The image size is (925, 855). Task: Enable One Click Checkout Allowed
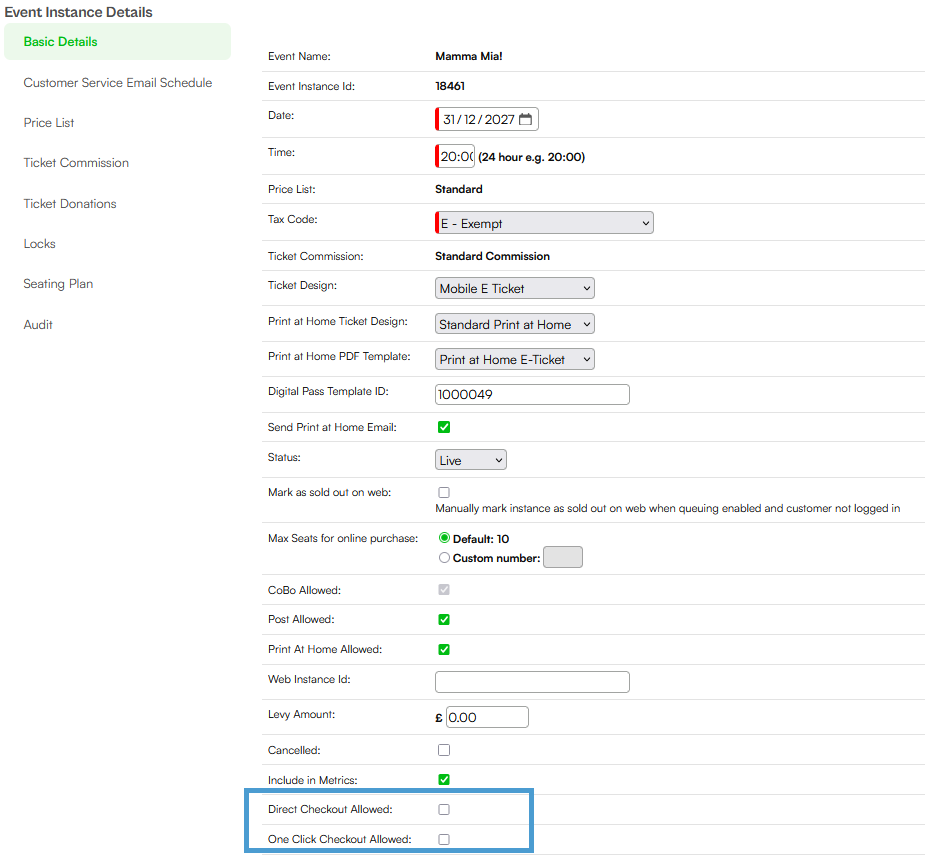[444, 839]
